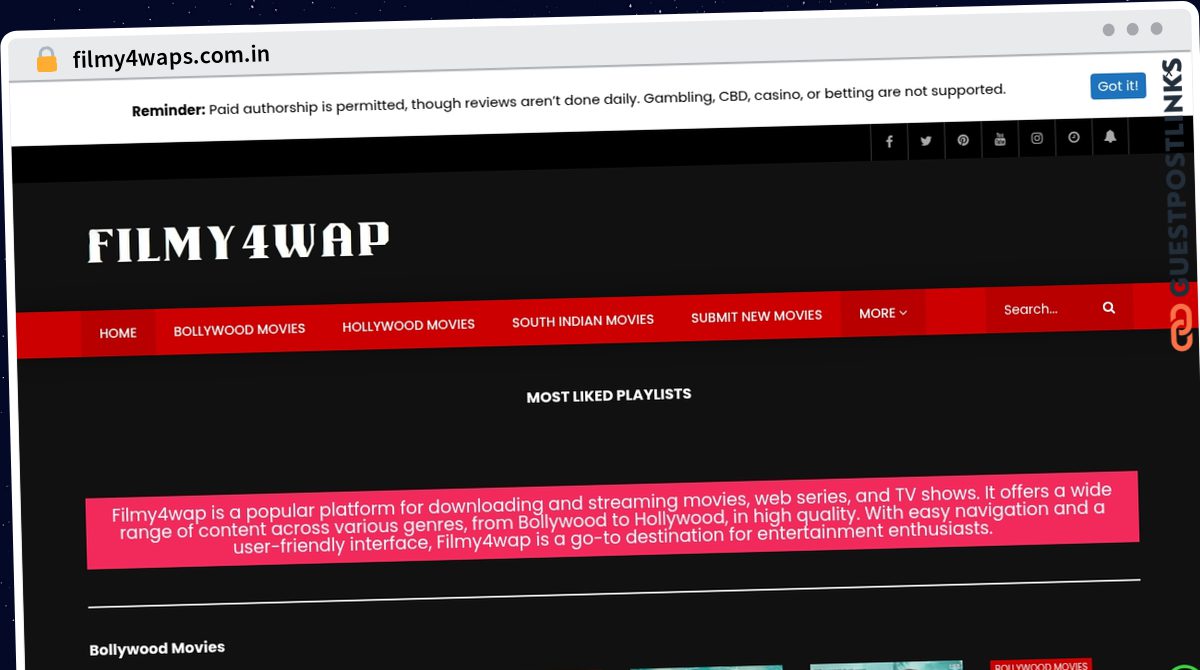Click the Bollywood Movies section heading
The width and height of the screenshot is (1200, 670).
click(157, 648)
